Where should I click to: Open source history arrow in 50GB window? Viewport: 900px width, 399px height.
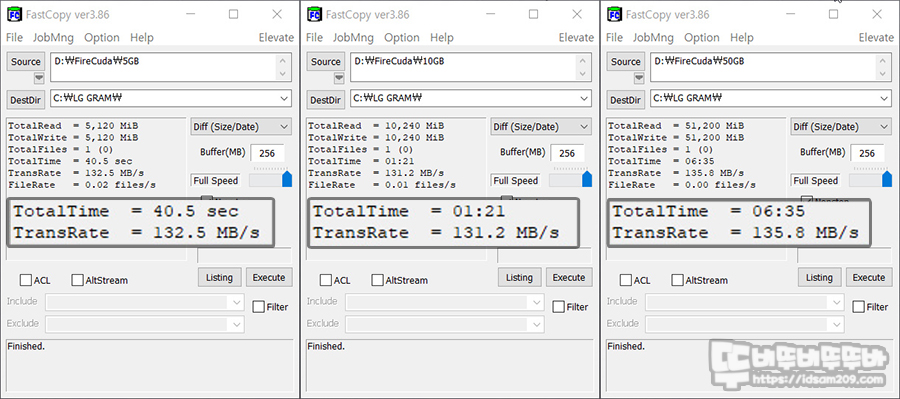[639, 78]
